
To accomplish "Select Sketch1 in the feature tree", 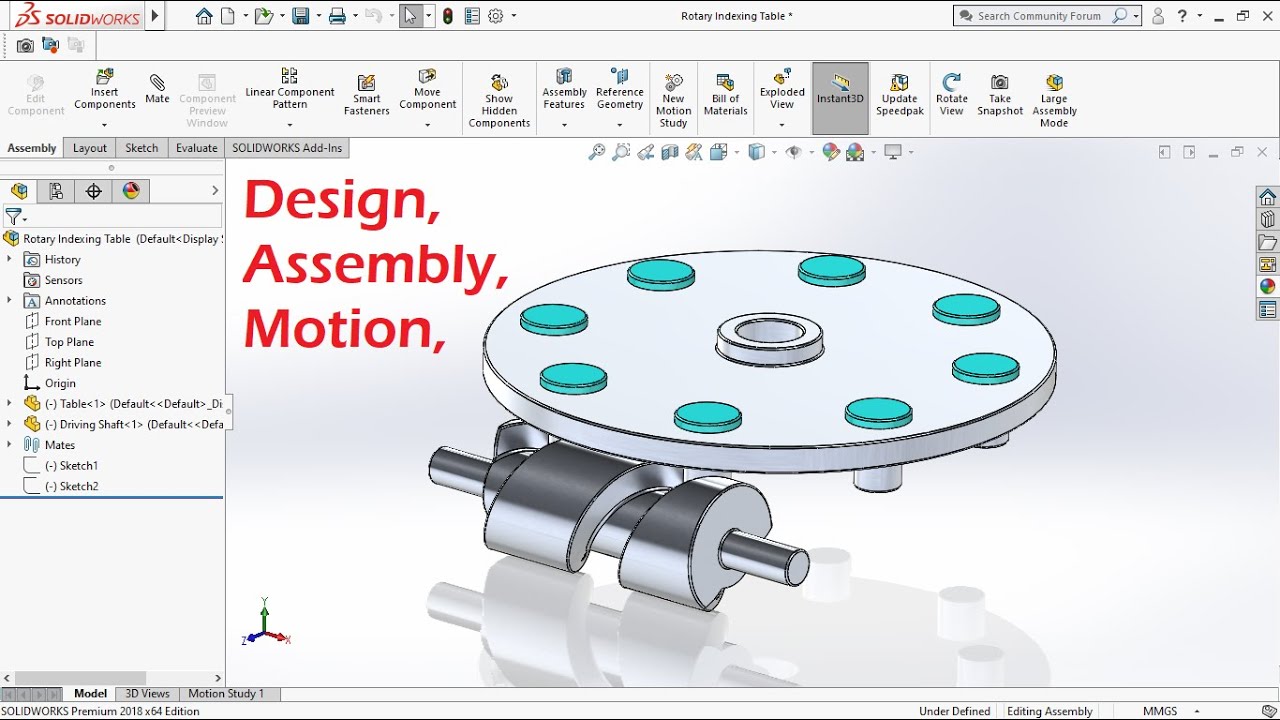I will (x=71, y=466).
